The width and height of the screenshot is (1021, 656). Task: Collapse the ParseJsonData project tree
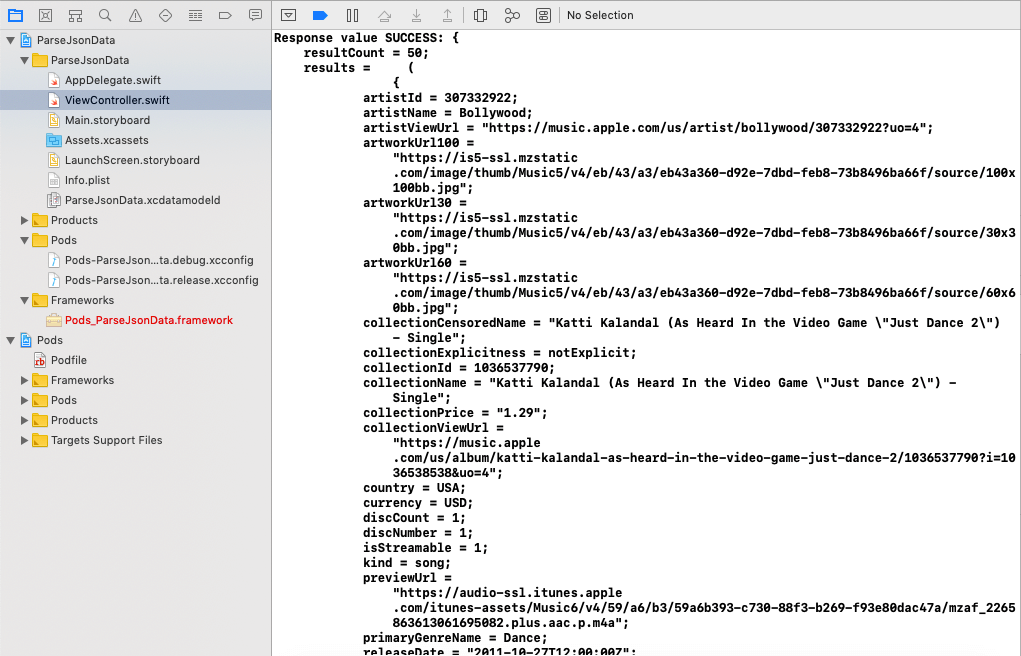(10, 40)
